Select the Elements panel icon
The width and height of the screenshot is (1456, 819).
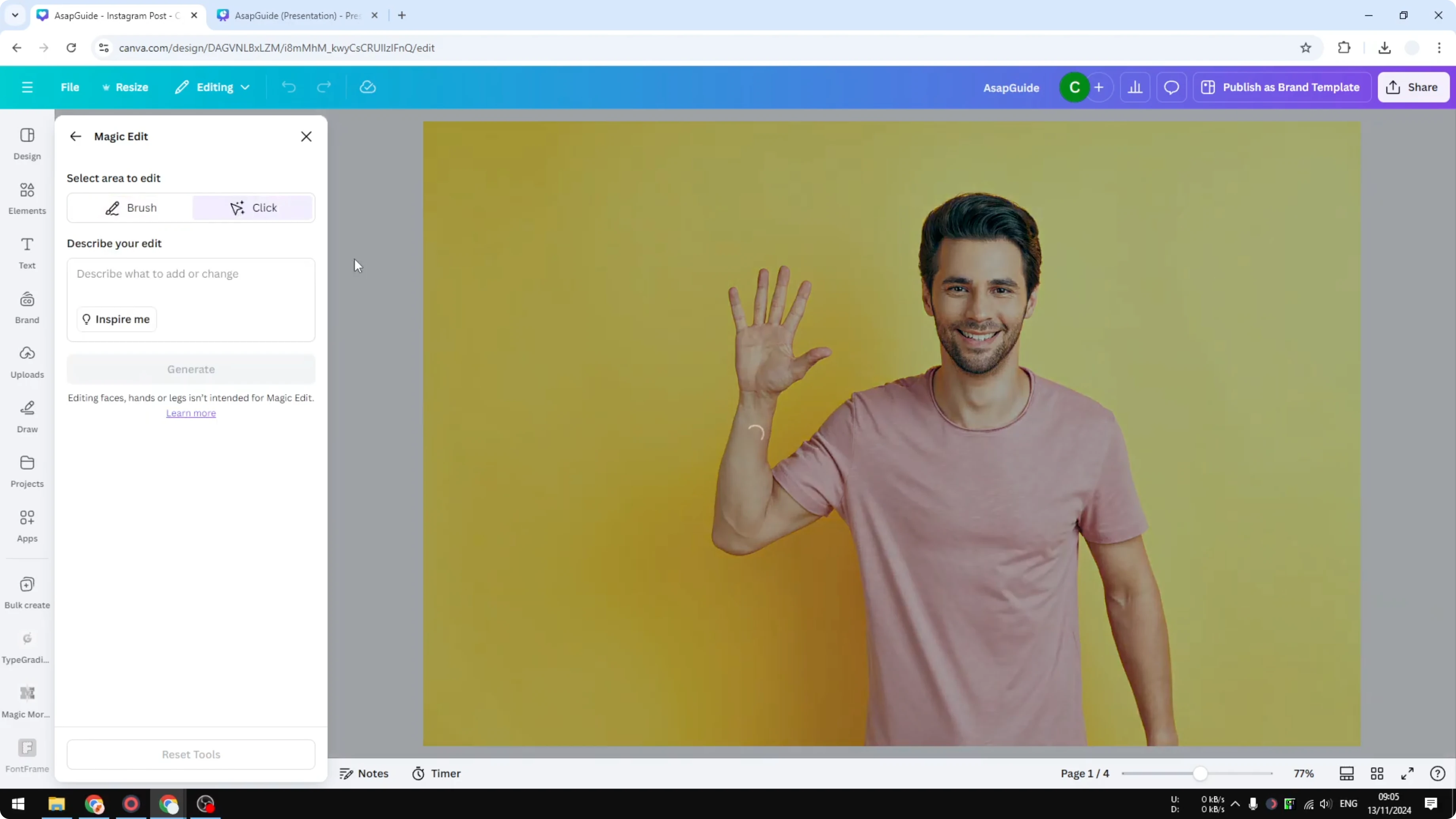click(x=27, y=197)
